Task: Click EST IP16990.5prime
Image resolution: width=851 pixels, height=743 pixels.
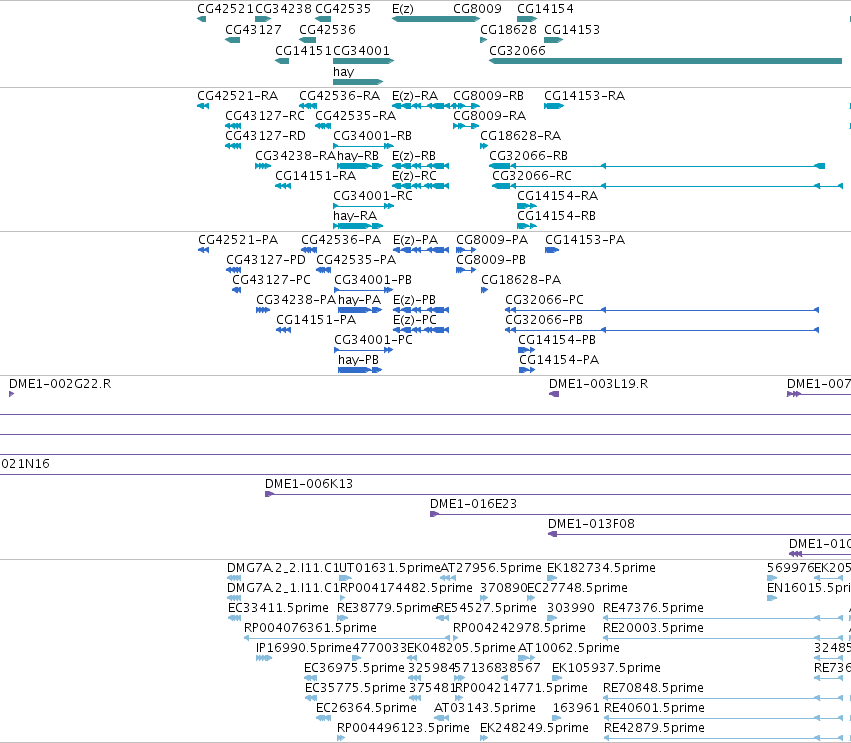Action: (x=304, y=648)
